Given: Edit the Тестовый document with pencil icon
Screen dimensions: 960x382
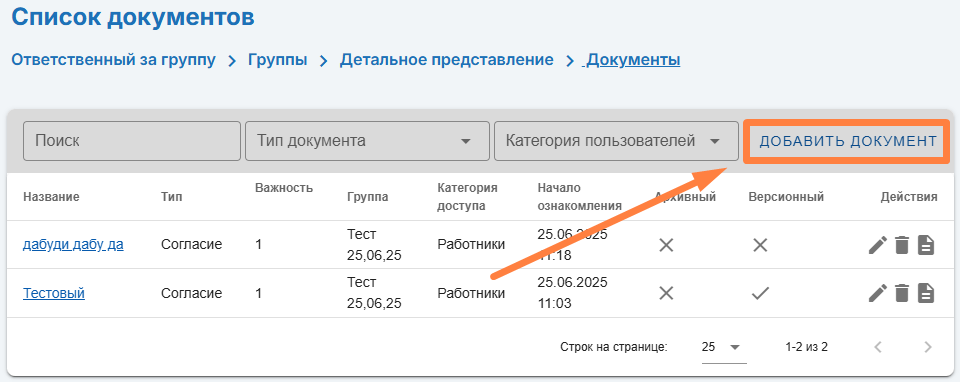Looking at the screenshot, I should click(x=877, y=293).
